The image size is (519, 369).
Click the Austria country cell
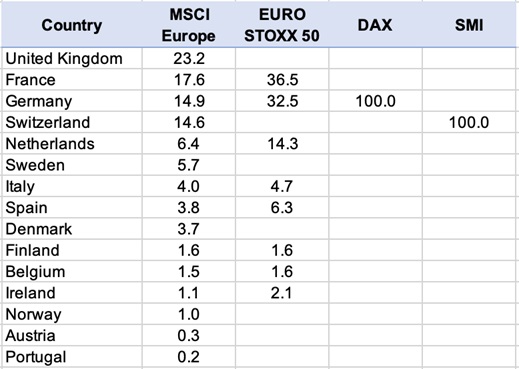72,336
